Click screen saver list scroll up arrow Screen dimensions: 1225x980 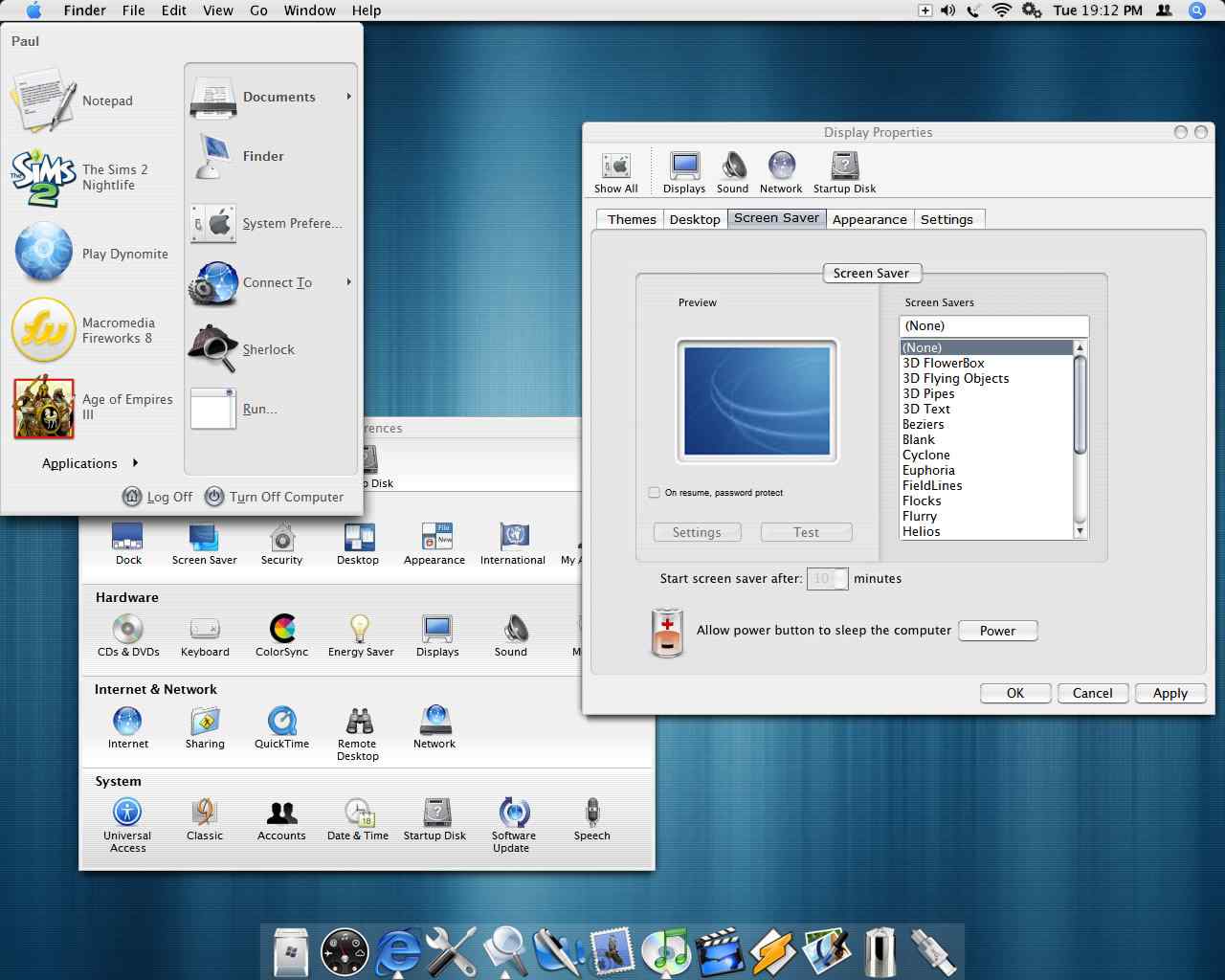point(1080,347)
